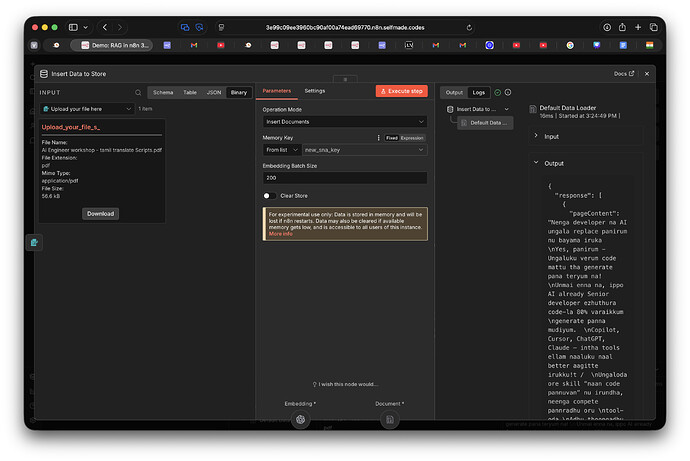Image resolution: width=690 pixels, height=461 pixels.
Task: Click the India flag favicon tab
Action: pos(650,45)
